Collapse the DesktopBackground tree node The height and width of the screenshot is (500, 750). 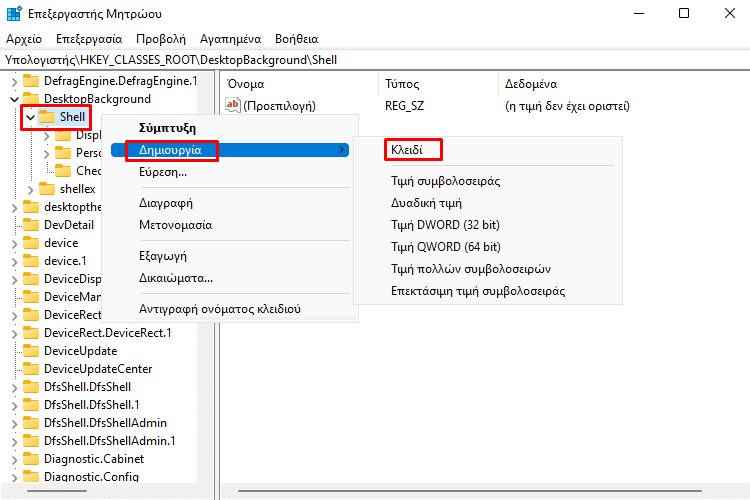click(14, 99)
